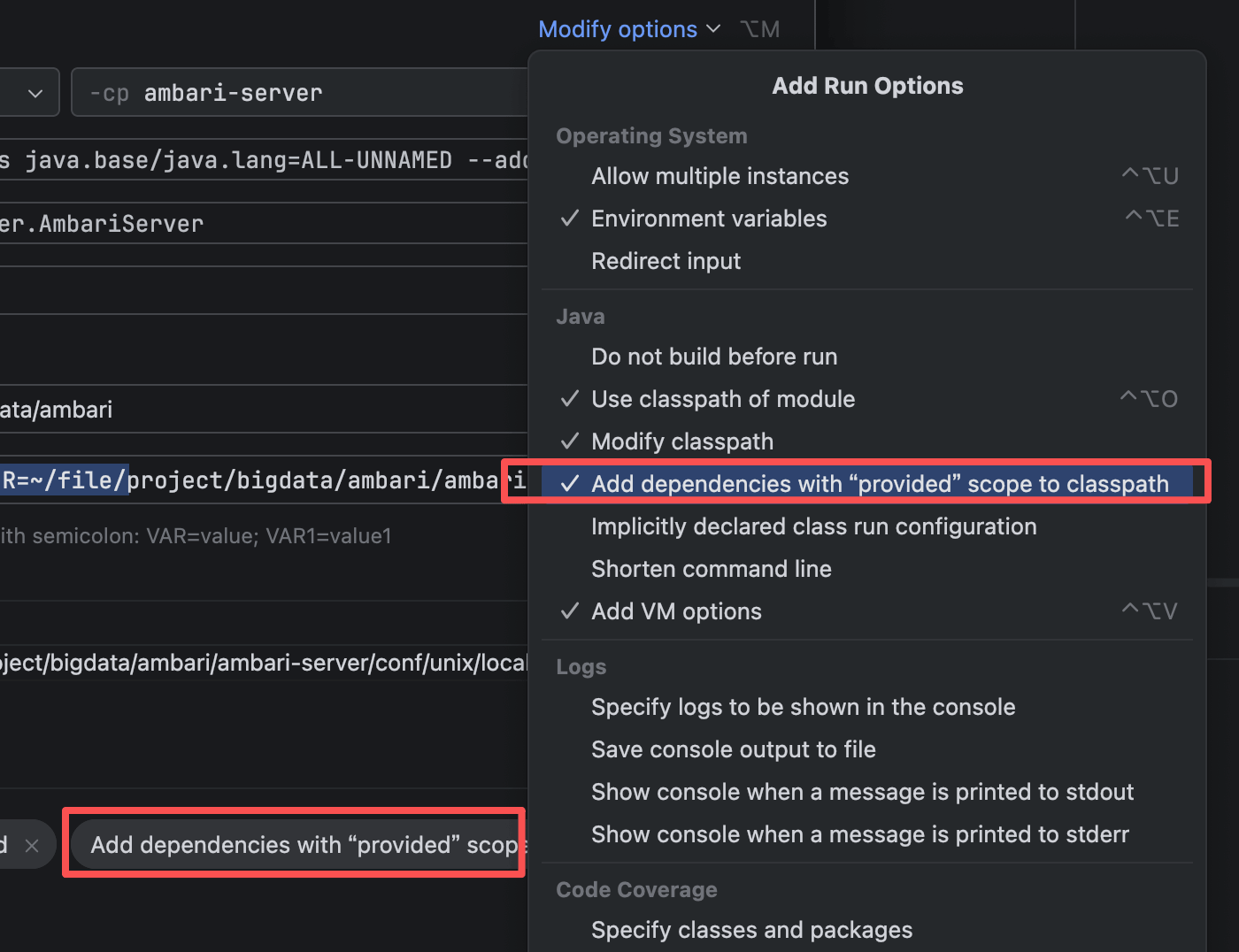This screenshot has width=1239, height=952.
Task: Enable Show console when printed to stdout
Action: (862, 792)
